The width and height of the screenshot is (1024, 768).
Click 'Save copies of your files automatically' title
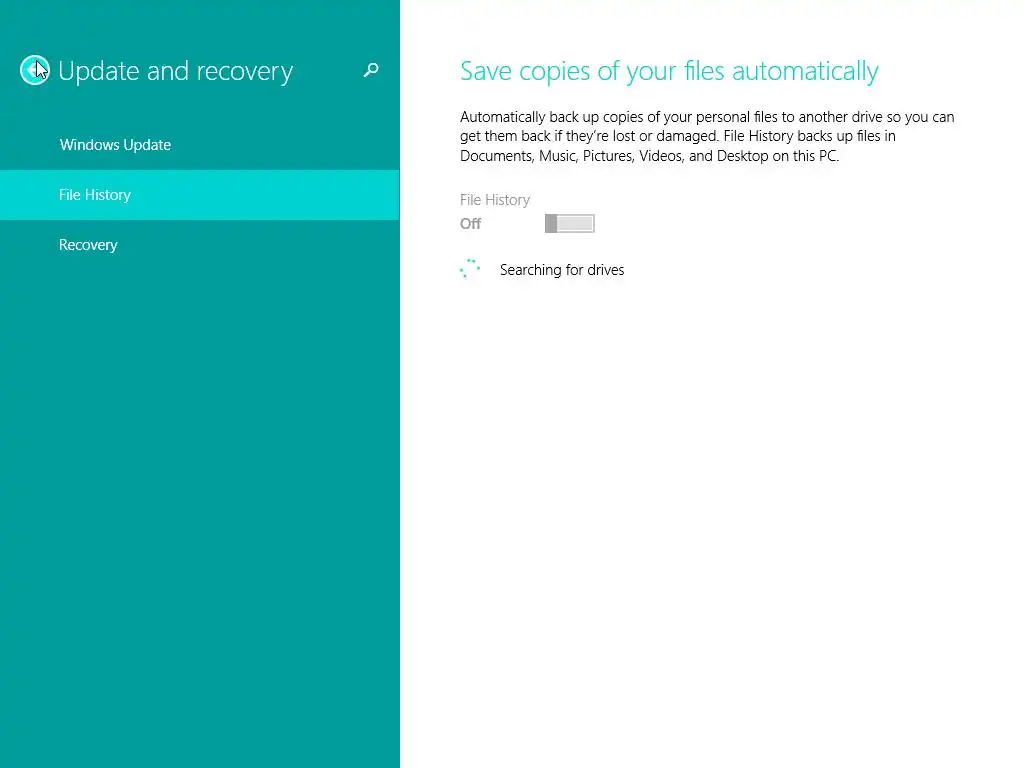pyautogui.click(x=669, y=71)
